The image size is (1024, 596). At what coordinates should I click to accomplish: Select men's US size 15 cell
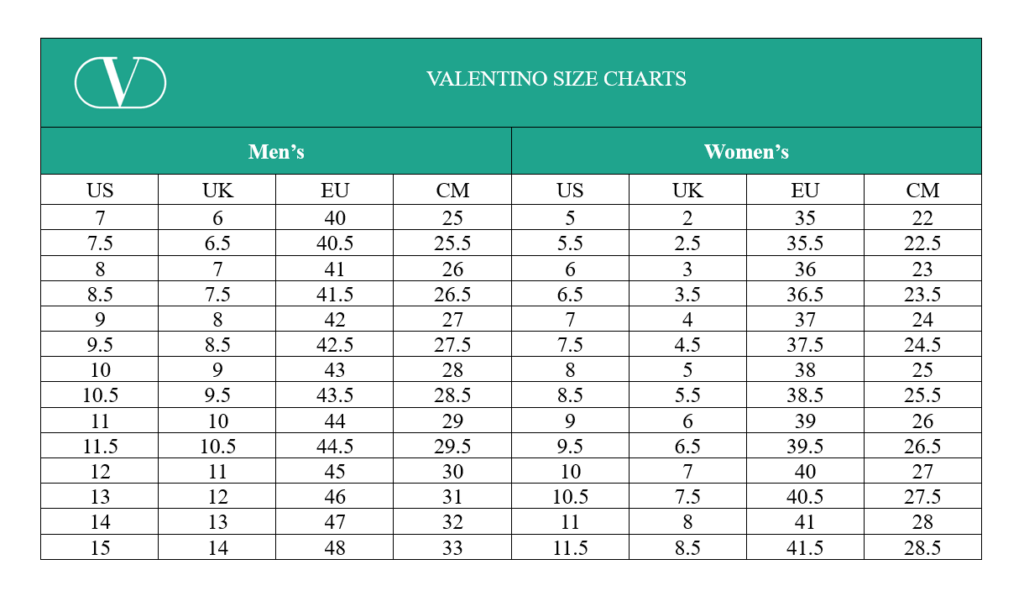[99, 547]
